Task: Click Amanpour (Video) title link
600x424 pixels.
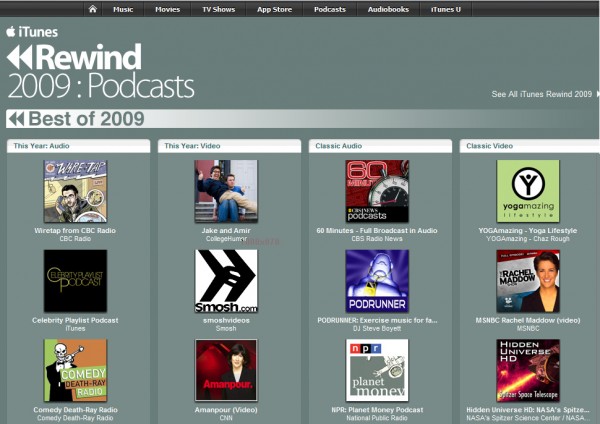Action: pyautogui.click(x=226, y=410)
